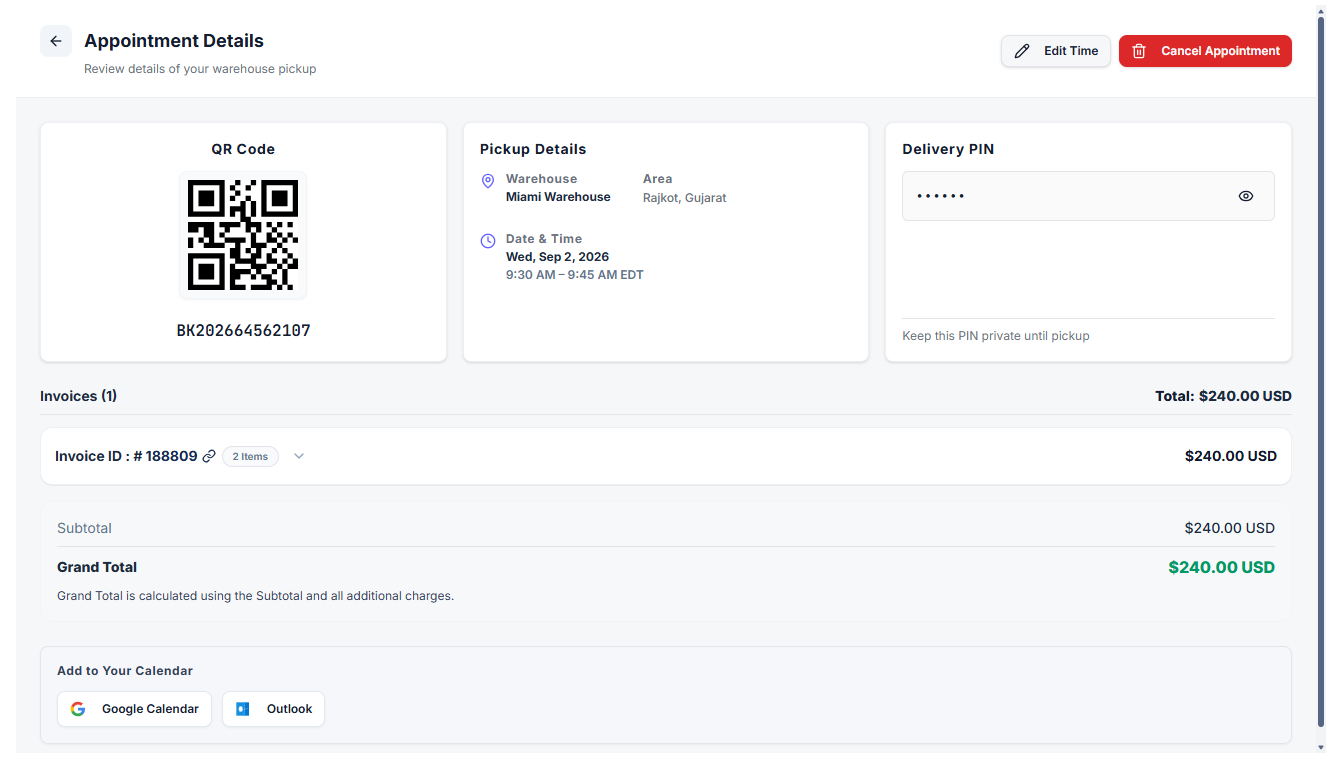Click the green Grand Total amount
1335x768 pixels.
1222,567
